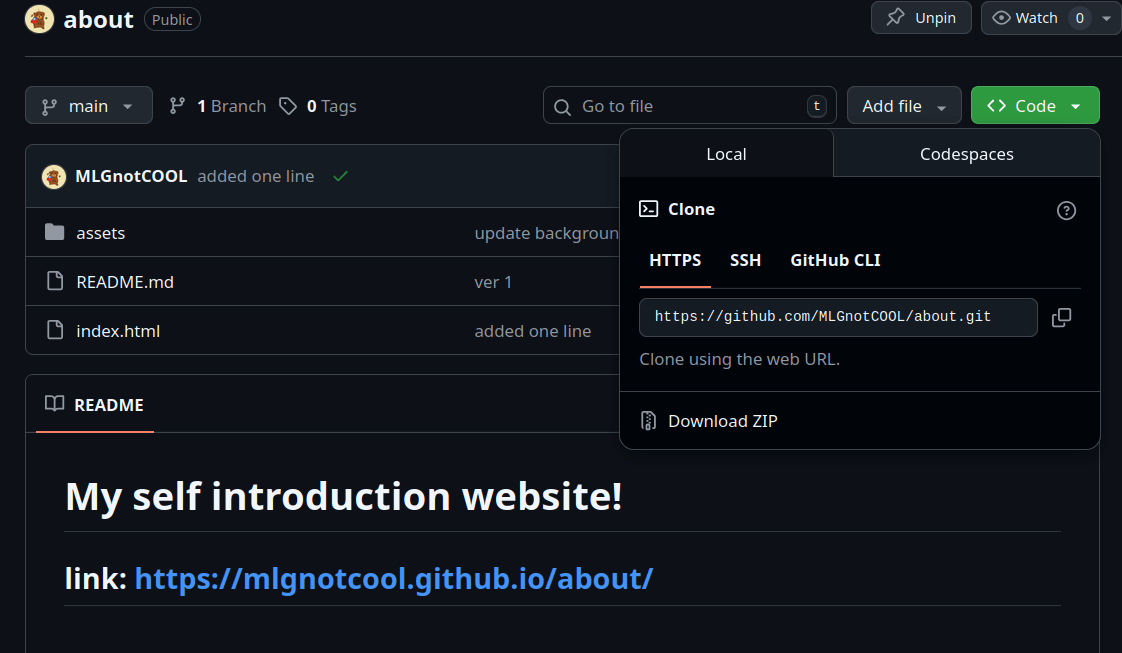
Task: Click the README book icon
Action: (54, 403)
